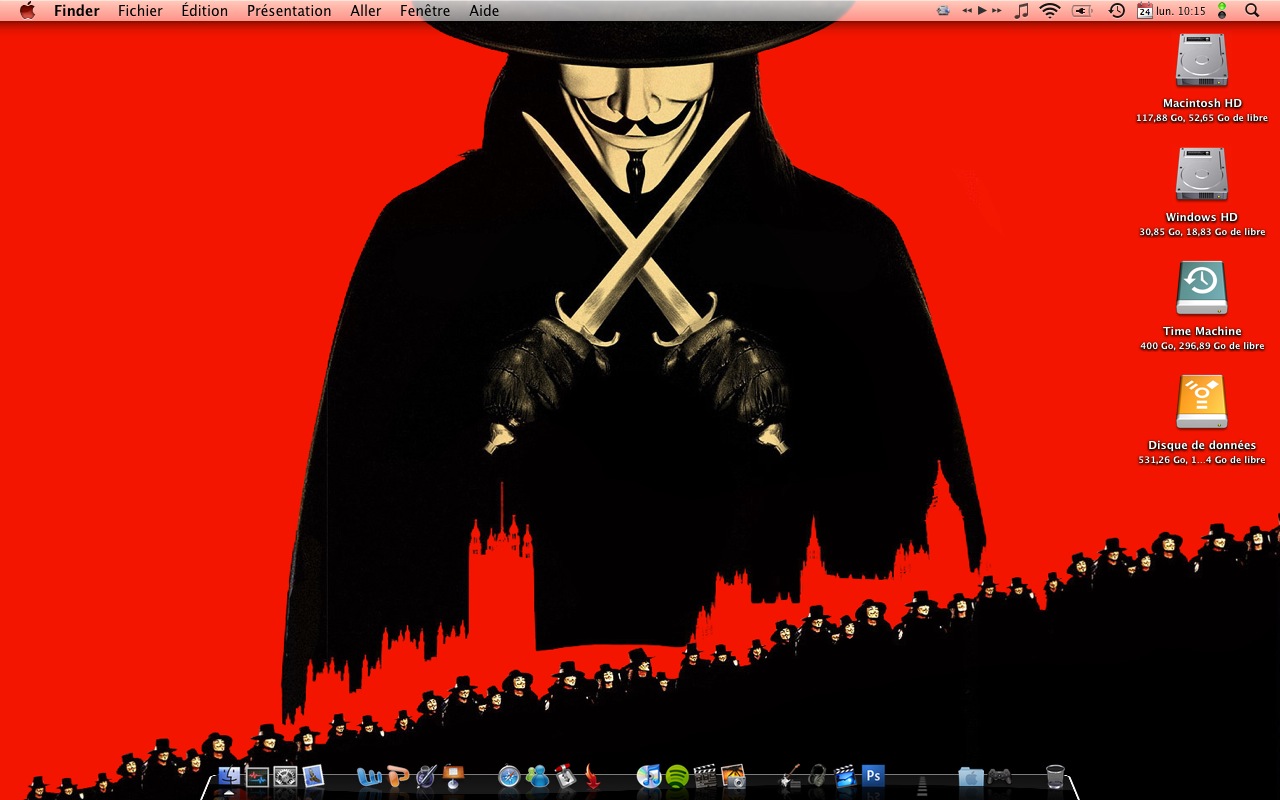This screenshot has width=1280, height=800.
Task: Click the date and time lun. 10:15
Action: point(1181,11)
